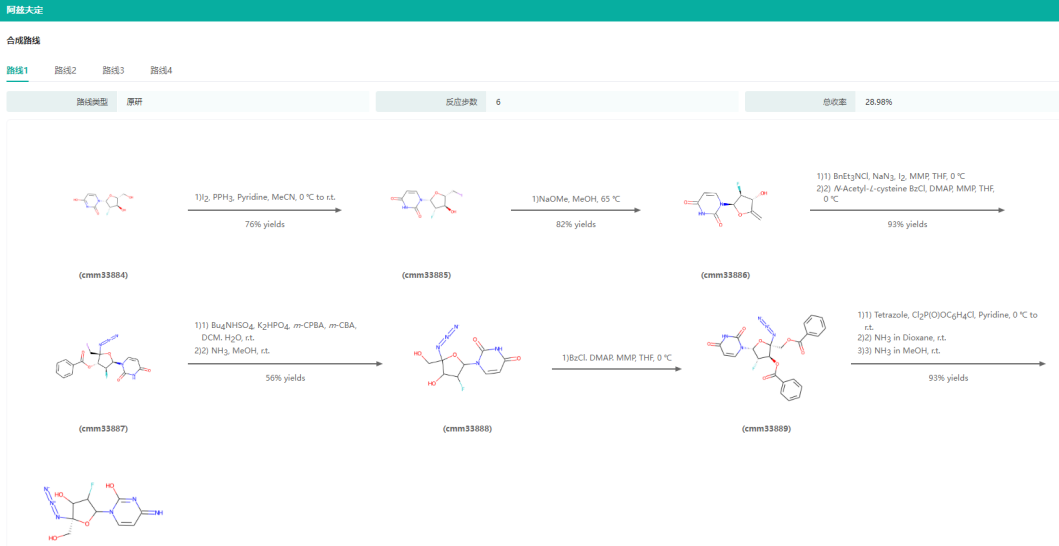The height and width of the screenshot is (546, 1059).
Task: Open the 路线2 tab
Action: 66,70
